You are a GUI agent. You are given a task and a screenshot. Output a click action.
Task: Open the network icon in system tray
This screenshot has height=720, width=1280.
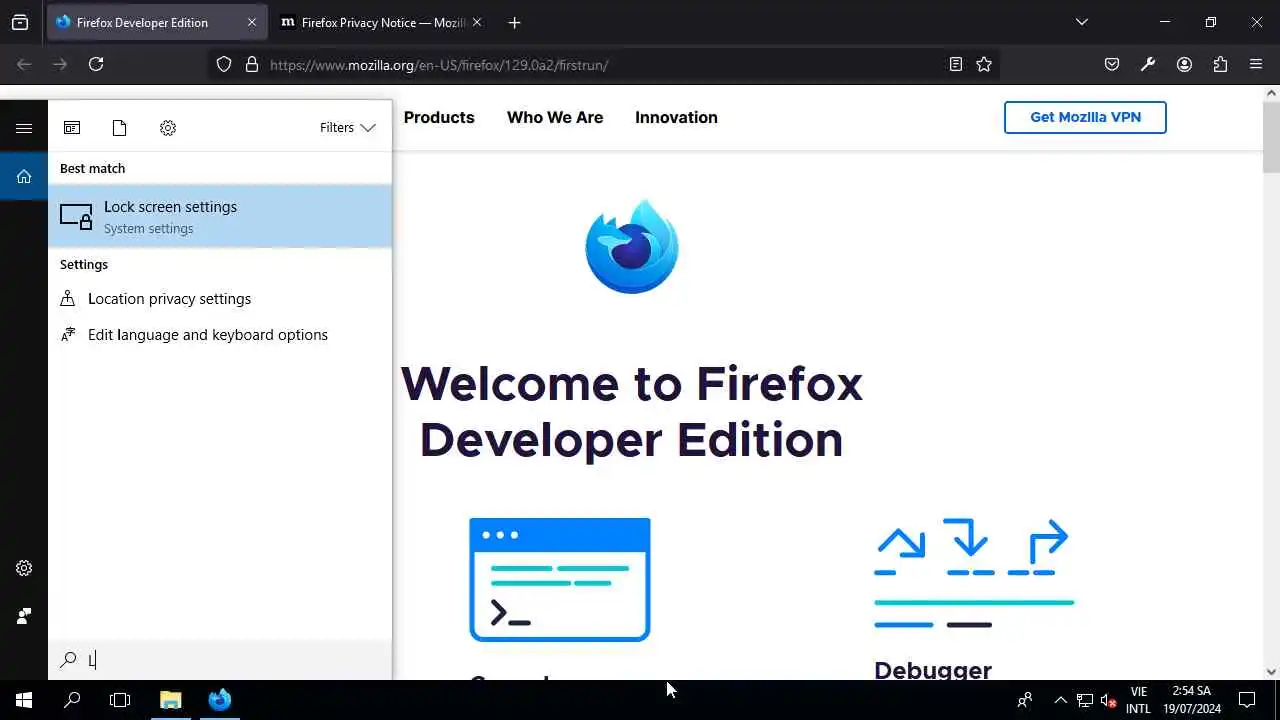click(x=1084, y=700)
